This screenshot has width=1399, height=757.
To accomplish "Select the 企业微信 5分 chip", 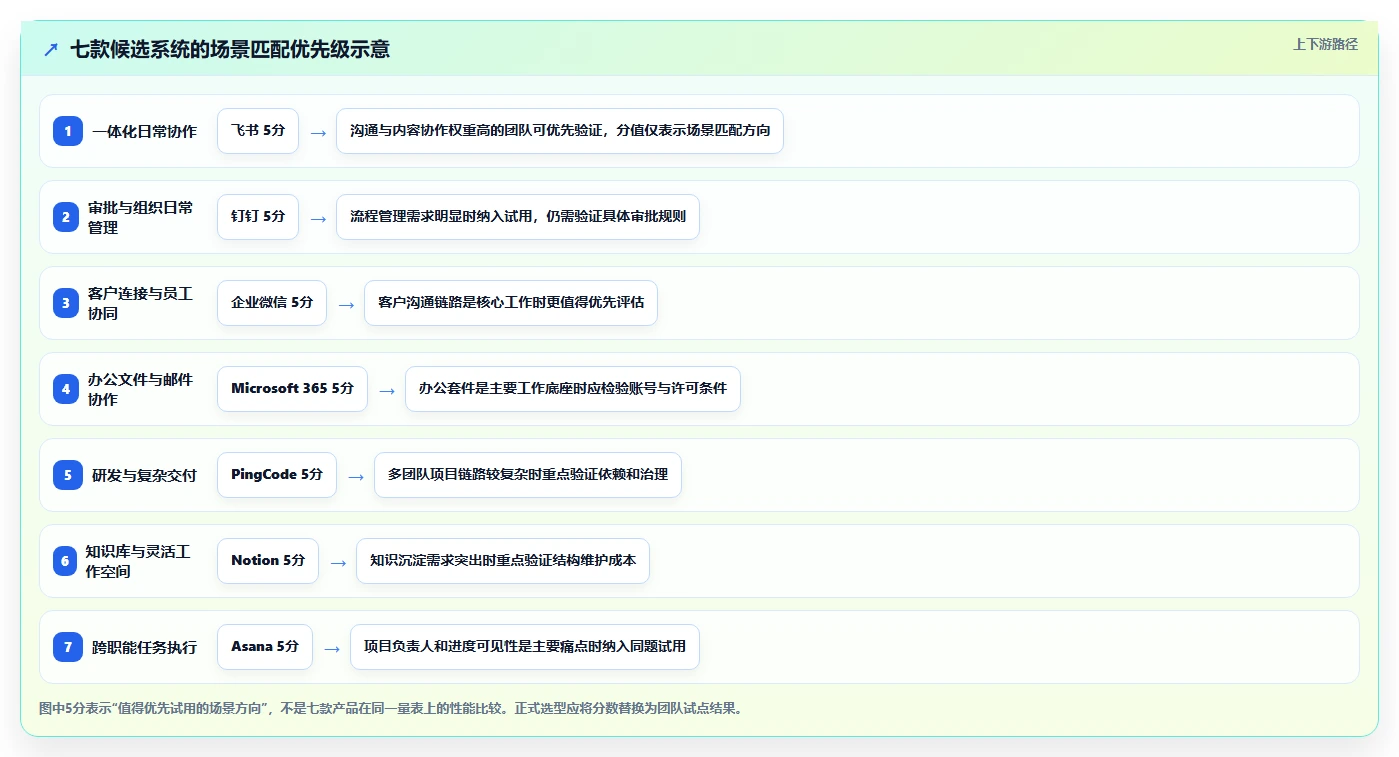I will tap(272, 303).
